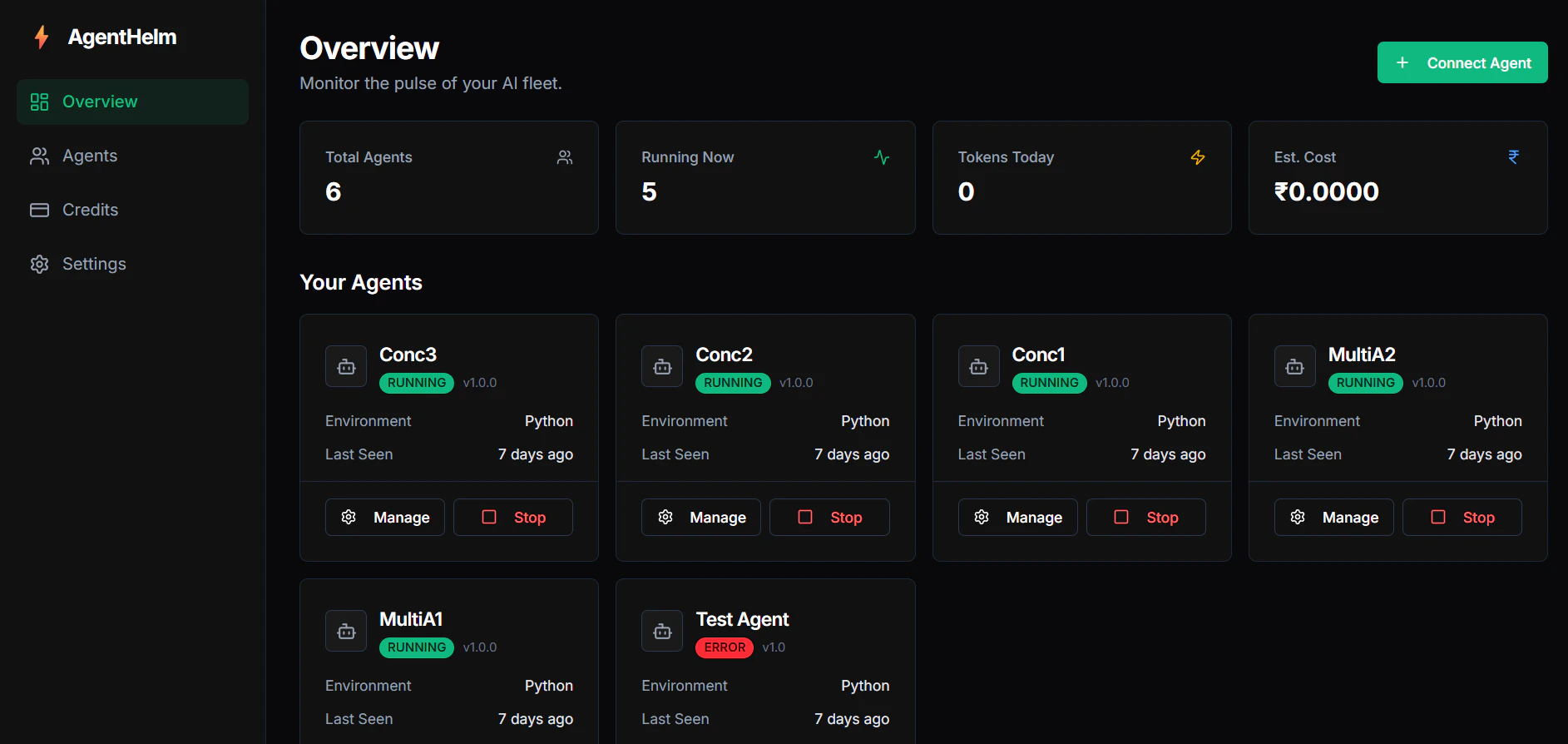Manage the Conc3 agent

[x=385, y=517]
